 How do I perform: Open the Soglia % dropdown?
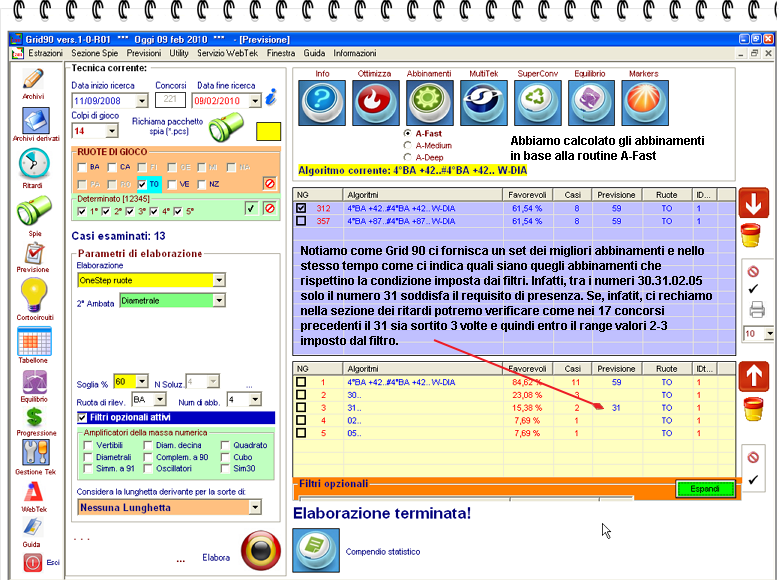click(142, 382)
